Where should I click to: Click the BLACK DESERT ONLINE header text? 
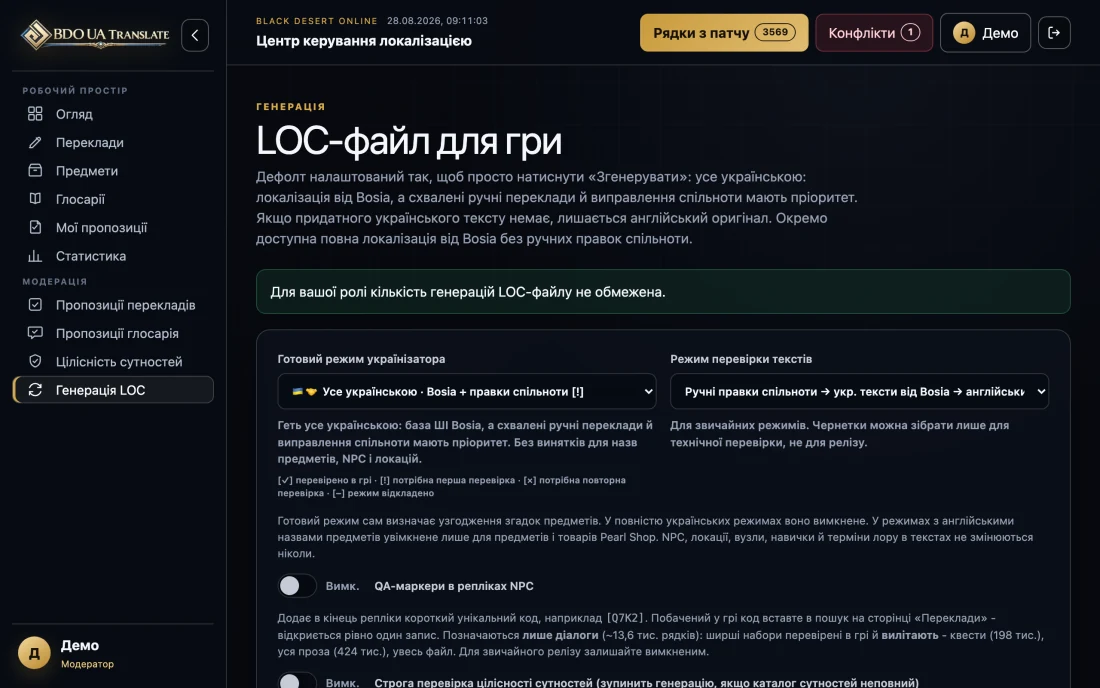(x=316, y=21)
